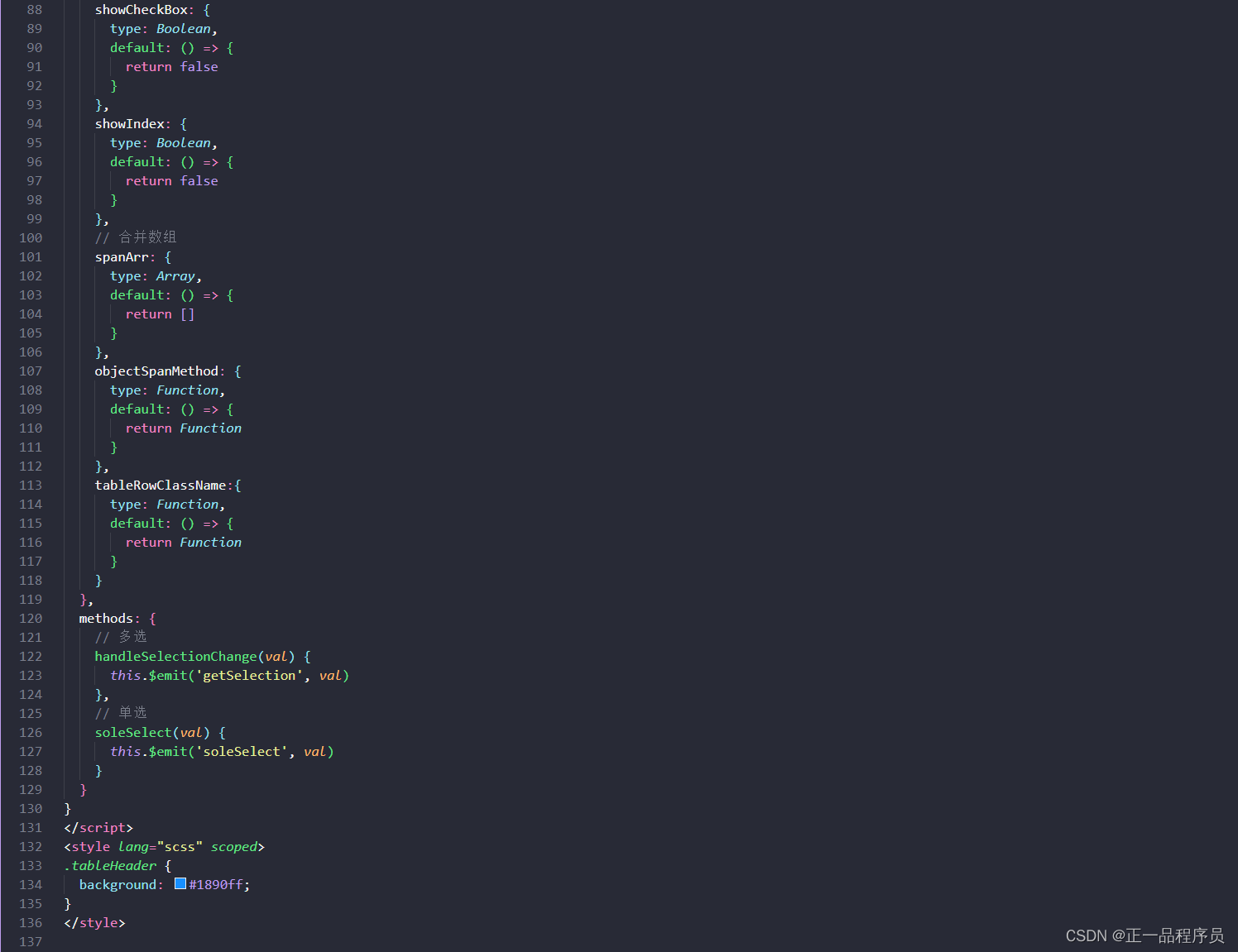Click line number 120 in gutter
Image resolution: width=1238 pixels, height=952 pixels.
[x=31, y=619]
